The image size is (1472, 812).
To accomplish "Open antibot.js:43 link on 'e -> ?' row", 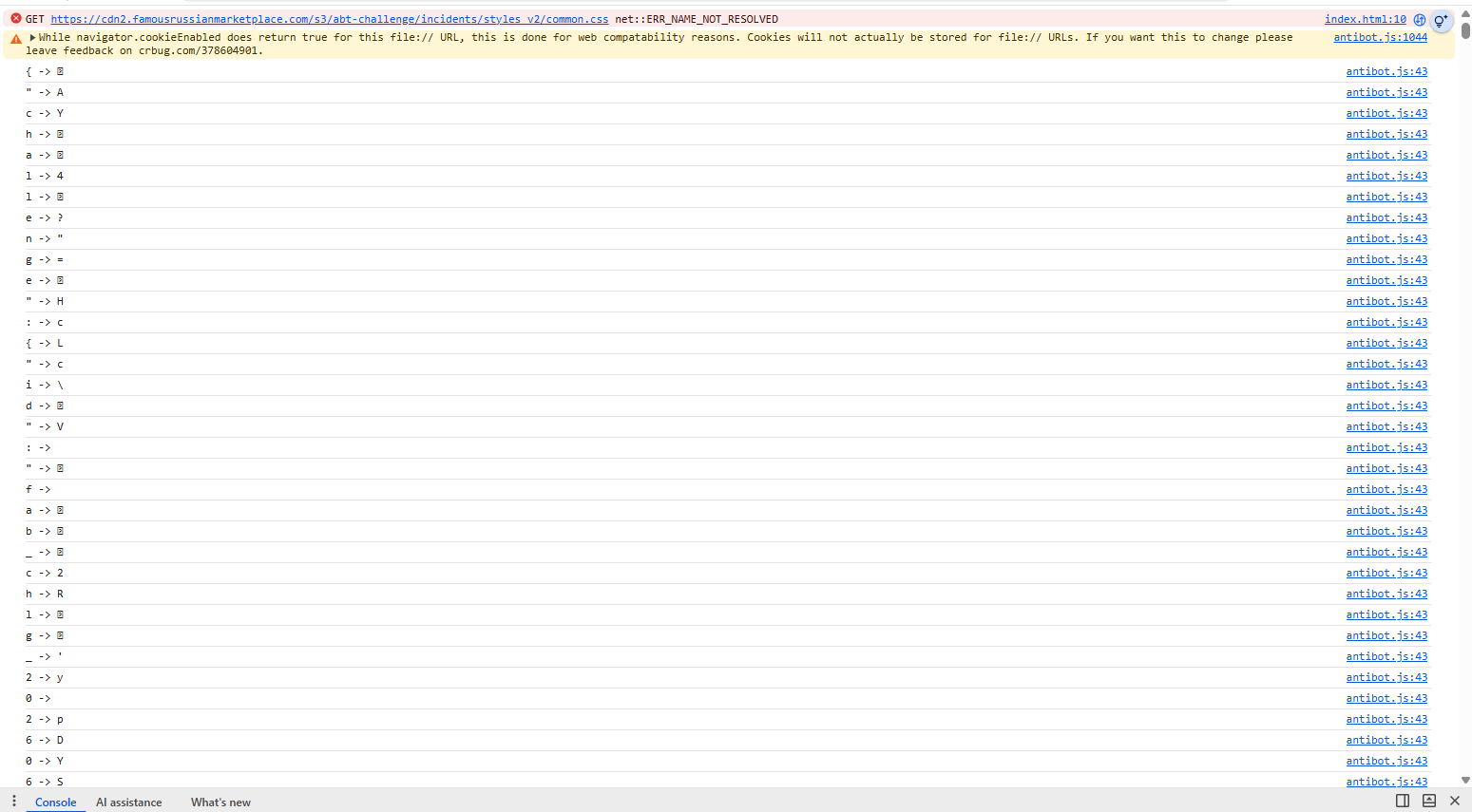I will coord(1386,217).
